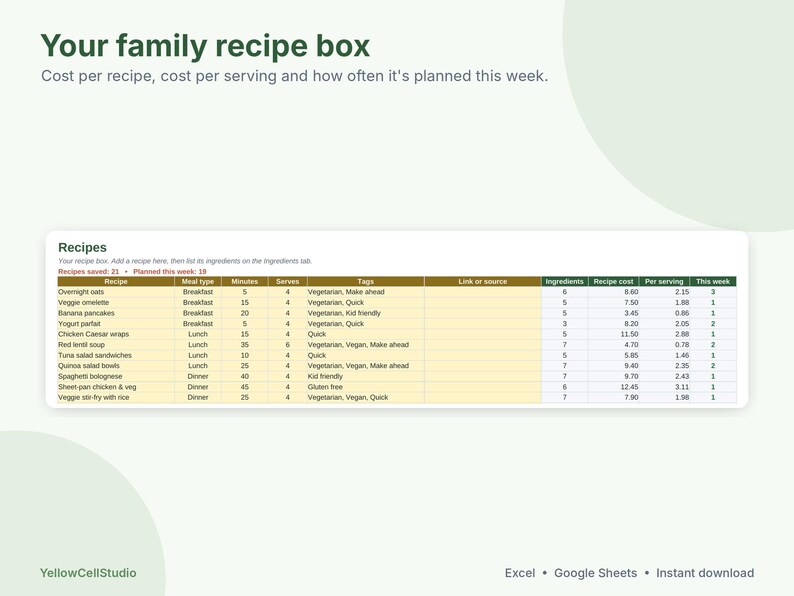The width and height of the screenshot is (794, 596).
Task: Click the "Gluten free" tags cell
Action: [x=366, y=387]
